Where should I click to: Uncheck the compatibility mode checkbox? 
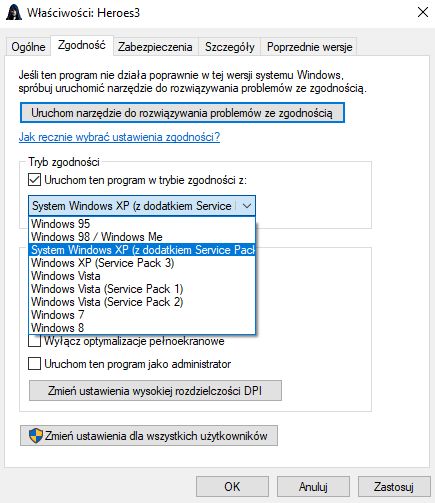(x=34, y=180)
